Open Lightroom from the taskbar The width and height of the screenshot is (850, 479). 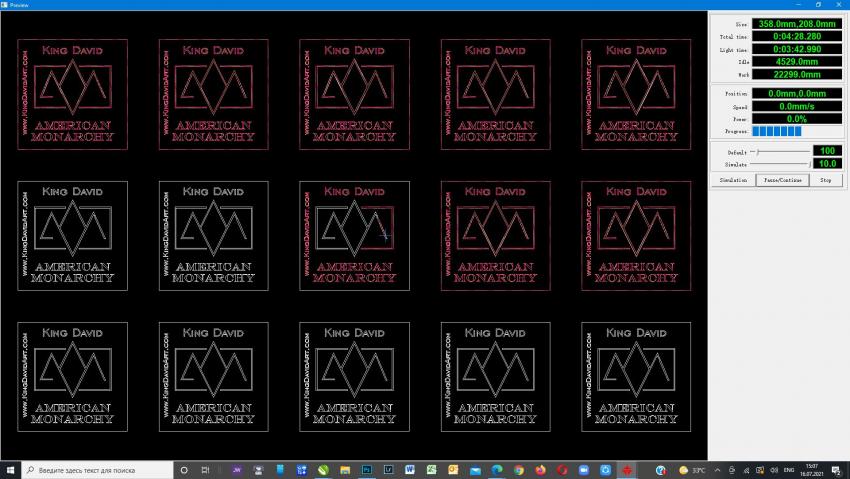pyautogui.click(x=389, y=469)
